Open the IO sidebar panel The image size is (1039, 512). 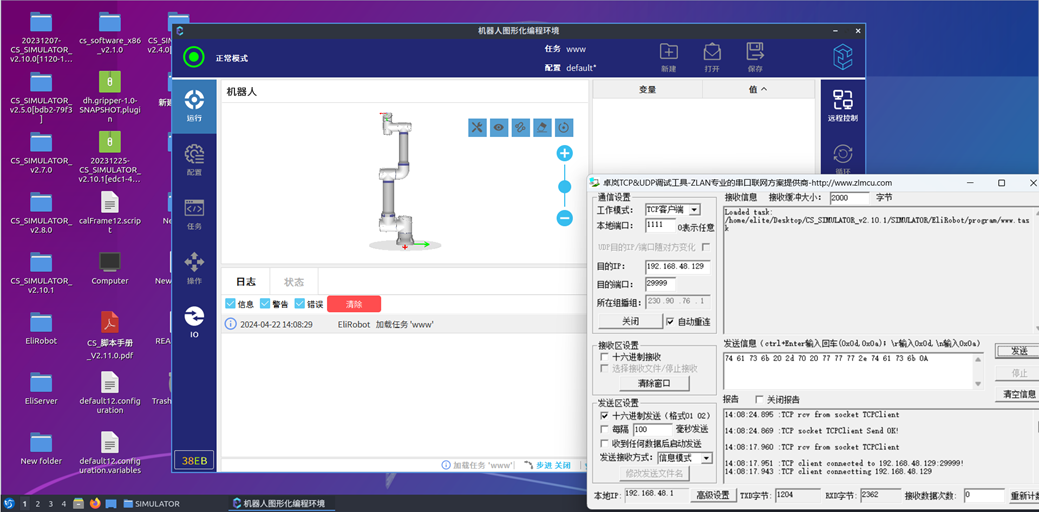point(194,321)
